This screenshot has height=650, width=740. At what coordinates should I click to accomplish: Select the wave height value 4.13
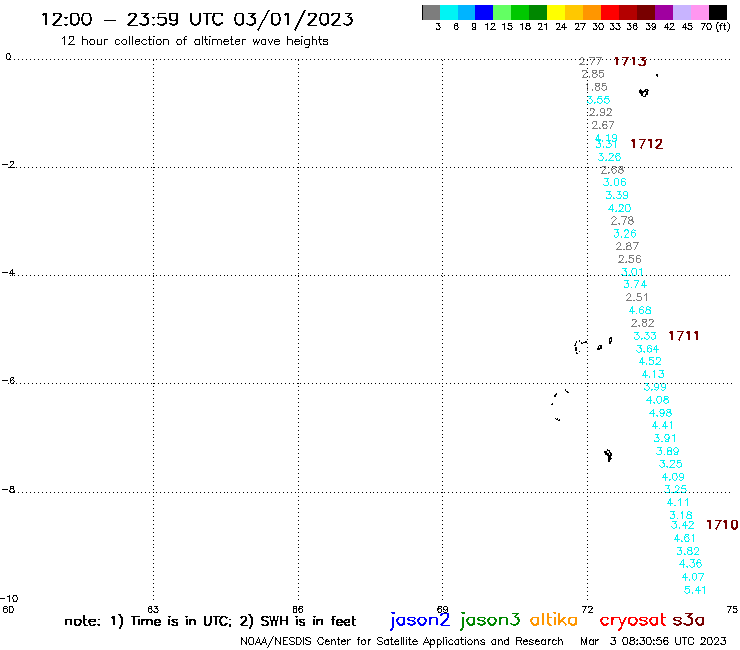pyautogui.click(x=653, y=374)
